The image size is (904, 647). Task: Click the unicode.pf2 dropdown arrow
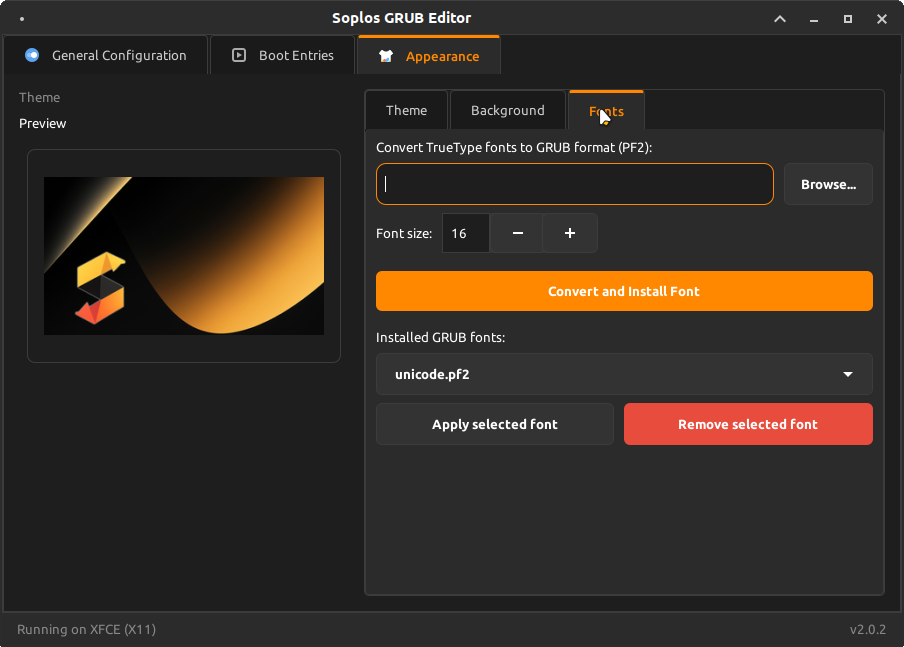click(x=848, y=374)
